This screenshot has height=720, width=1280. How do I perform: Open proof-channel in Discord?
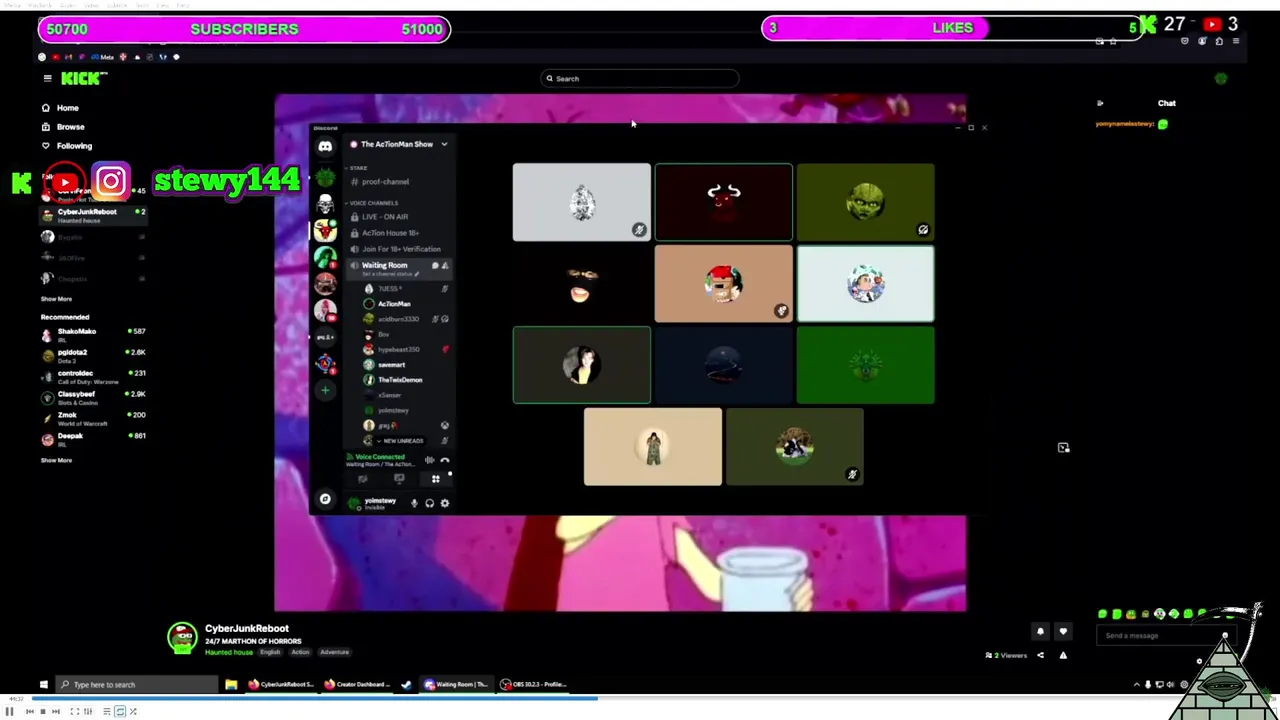pos(385,182)
